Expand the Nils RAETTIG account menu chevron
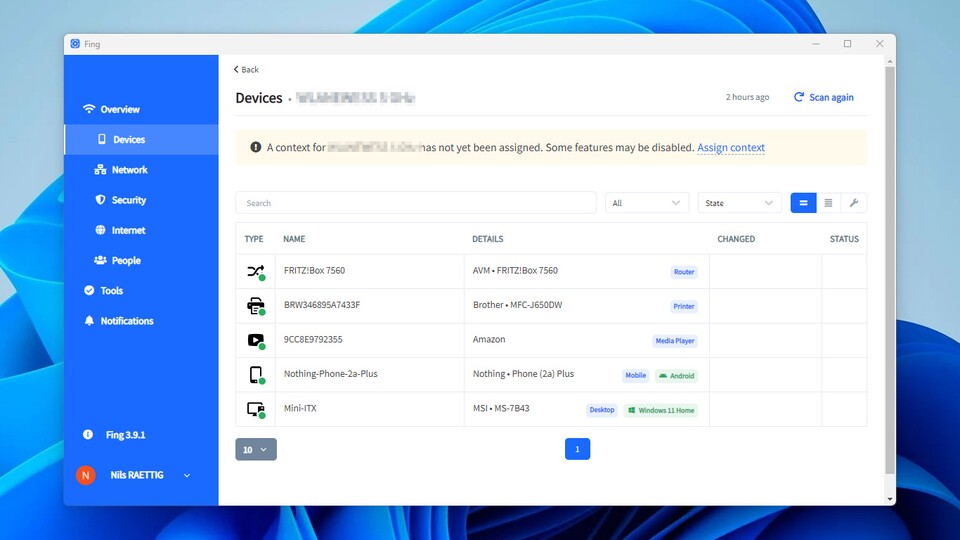960x540 pixels. coord(187,475)
